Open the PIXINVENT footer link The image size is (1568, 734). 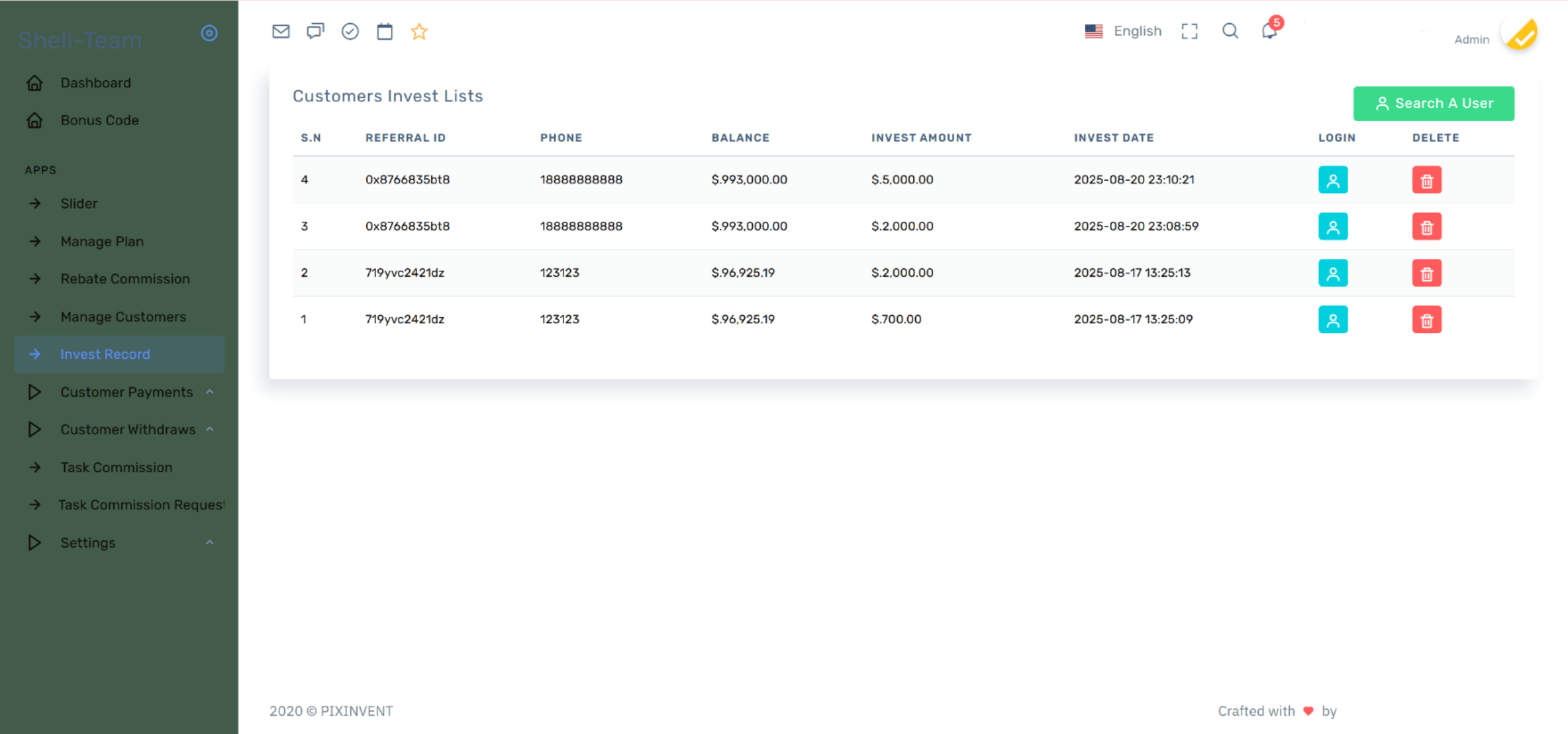click(356, 711)
